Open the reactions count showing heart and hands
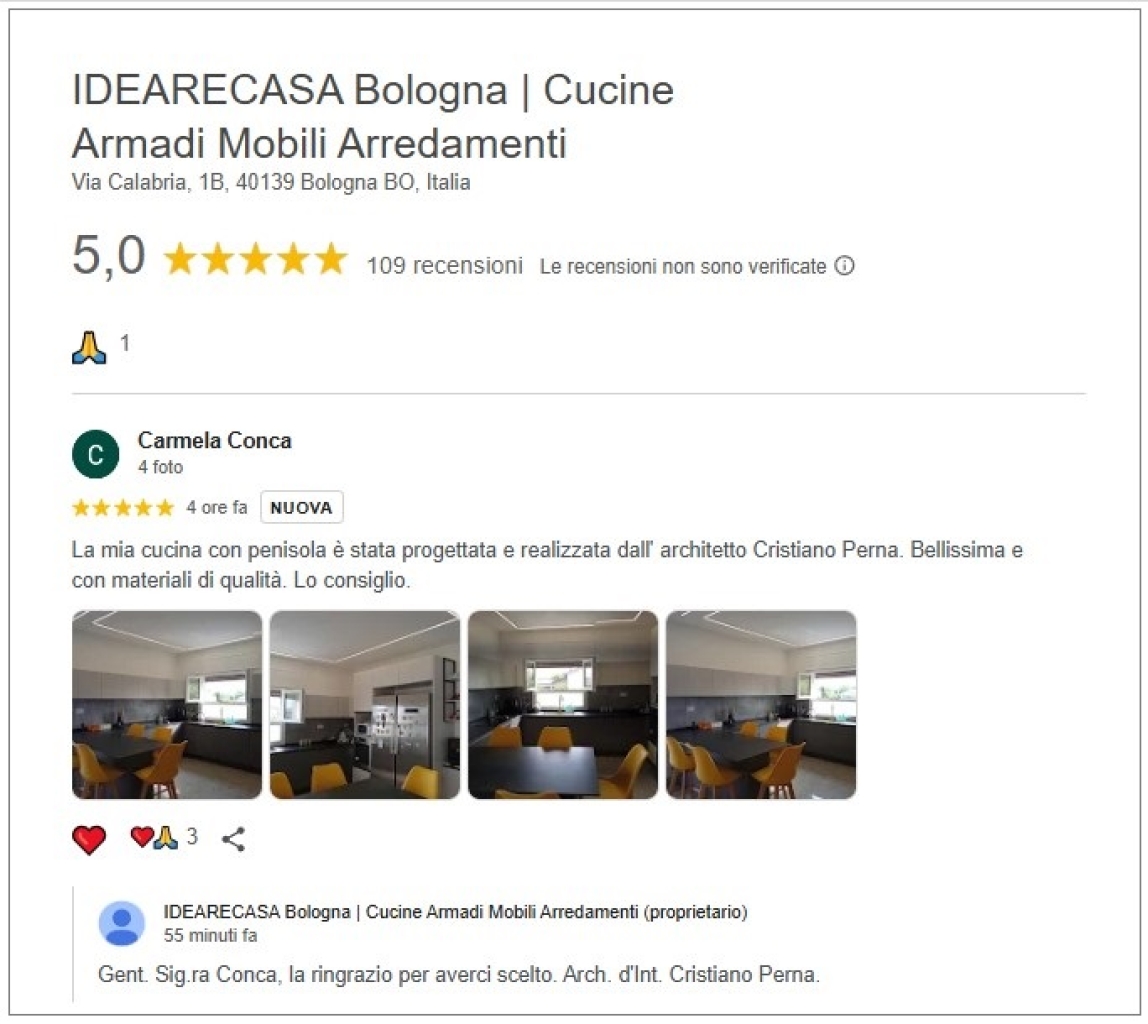1148x1024 pixels. click(164, 837)
